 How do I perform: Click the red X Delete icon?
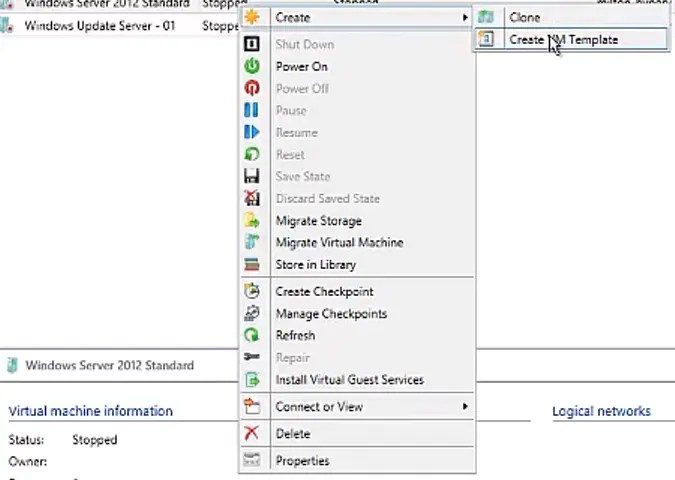(x=252, y=433)
